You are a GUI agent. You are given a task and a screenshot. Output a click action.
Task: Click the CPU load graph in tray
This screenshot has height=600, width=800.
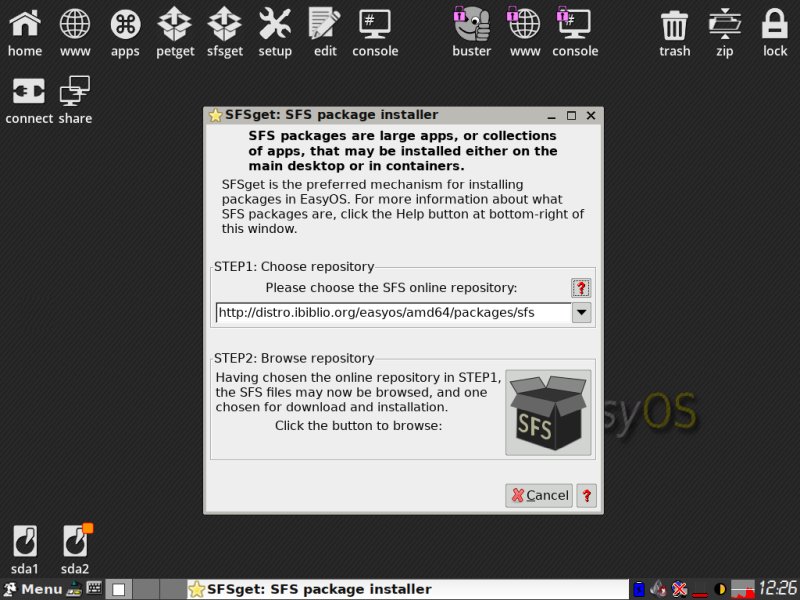[742, 589]
